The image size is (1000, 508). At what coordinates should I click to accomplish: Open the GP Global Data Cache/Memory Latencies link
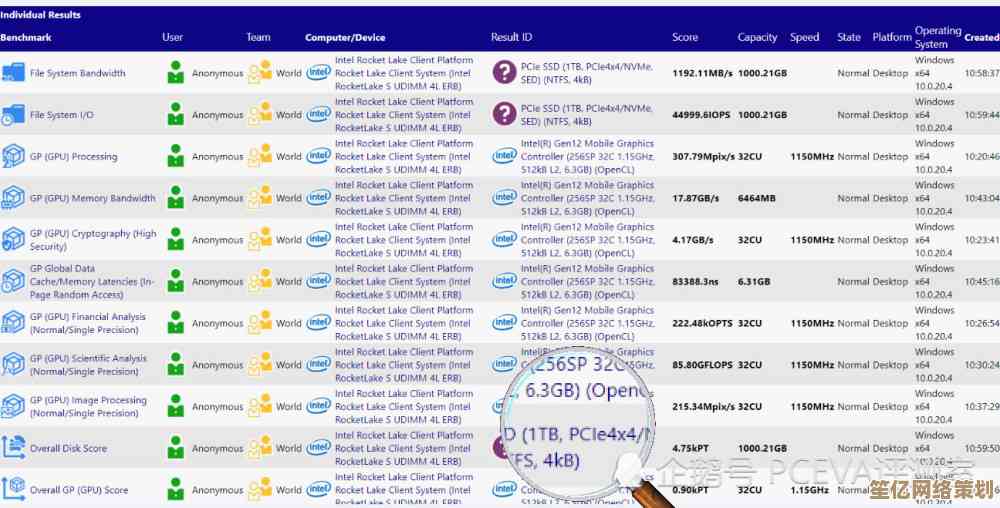click(91, 282)
